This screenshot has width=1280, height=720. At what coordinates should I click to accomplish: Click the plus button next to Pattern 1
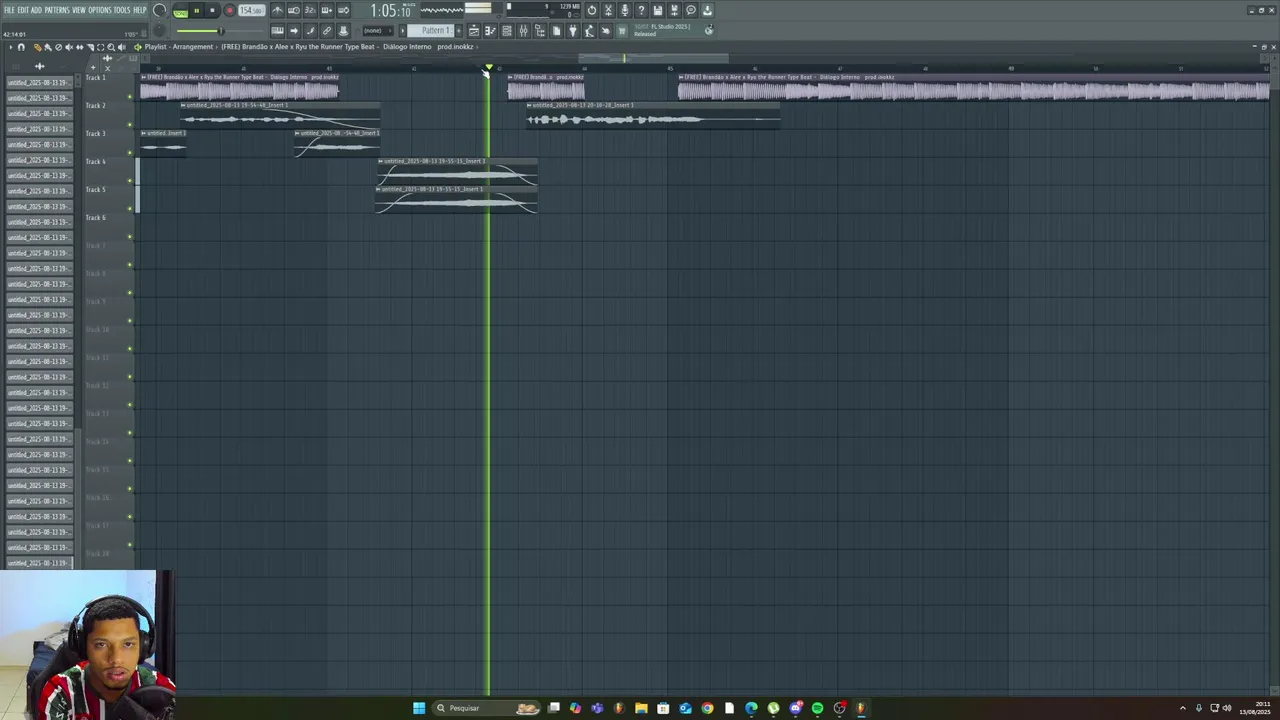point(460,31)
